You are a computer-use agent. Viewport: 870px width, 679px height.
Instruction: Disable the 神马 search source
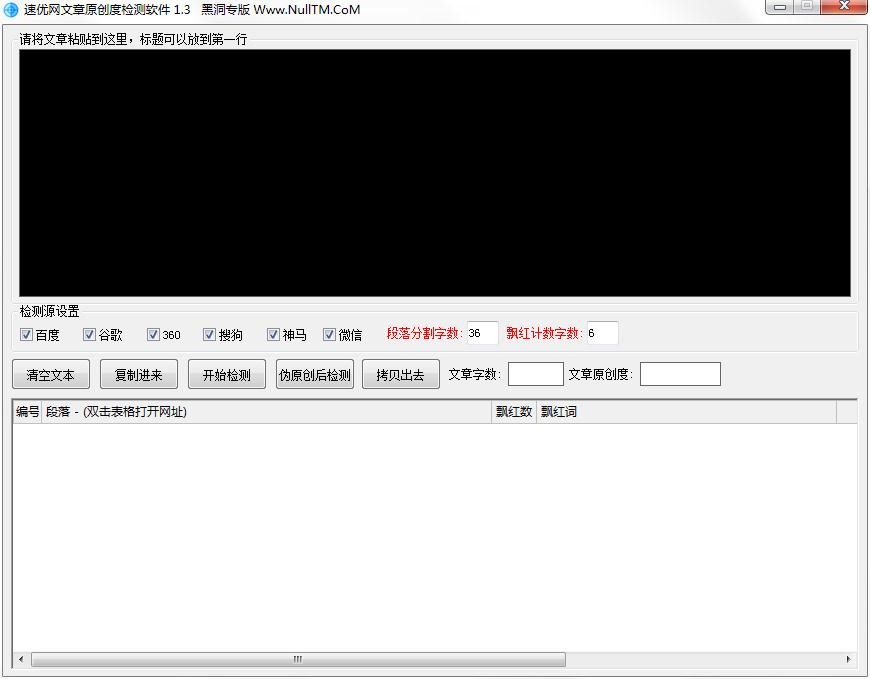point(274,334)
